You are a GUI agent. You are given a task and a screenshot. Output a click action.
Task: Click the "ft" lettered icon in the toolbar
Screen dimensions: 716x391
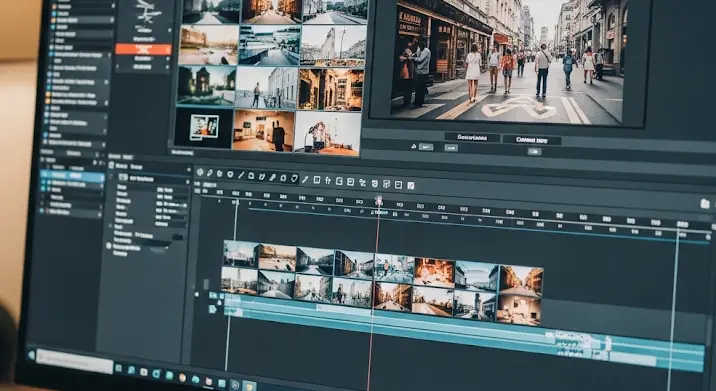(328, 180)
